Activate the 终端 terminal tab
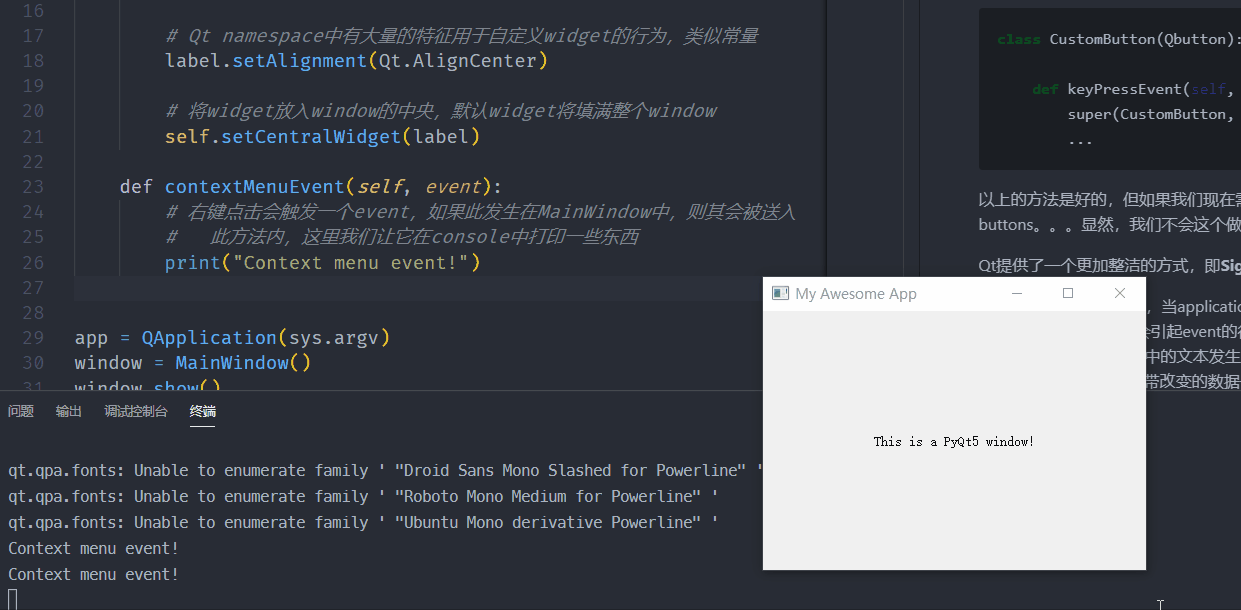Viewport: 1241px width, 610px height. tap(203, 411)
